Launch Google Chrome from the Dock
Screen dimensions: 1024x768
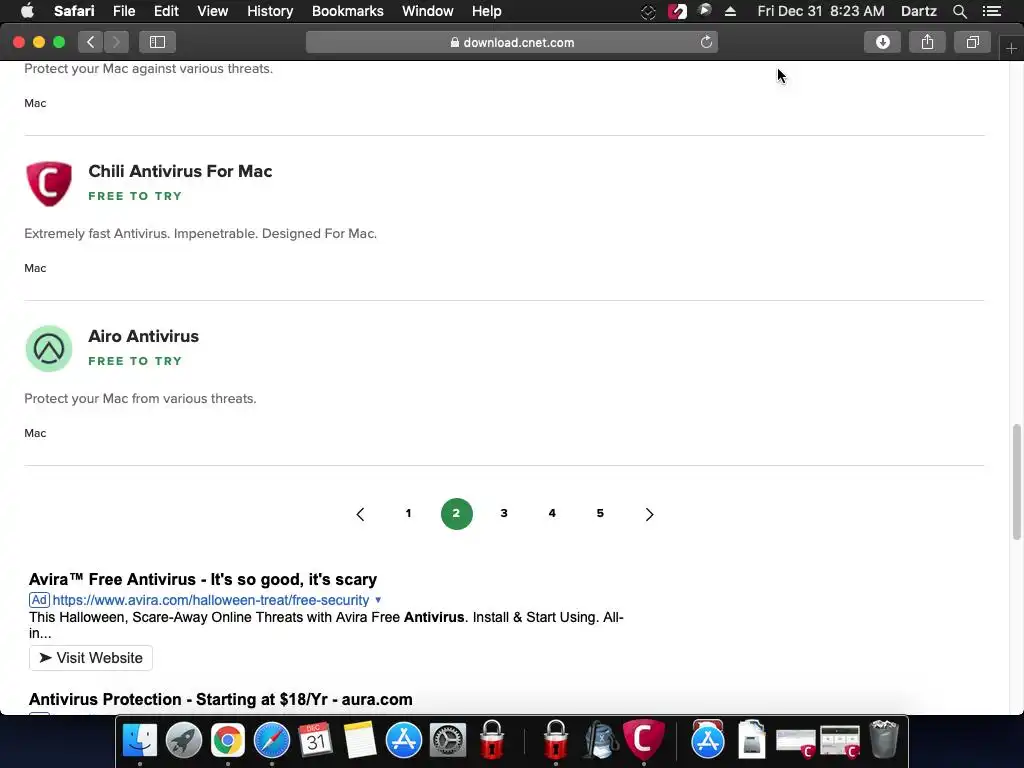pos(227,741)
